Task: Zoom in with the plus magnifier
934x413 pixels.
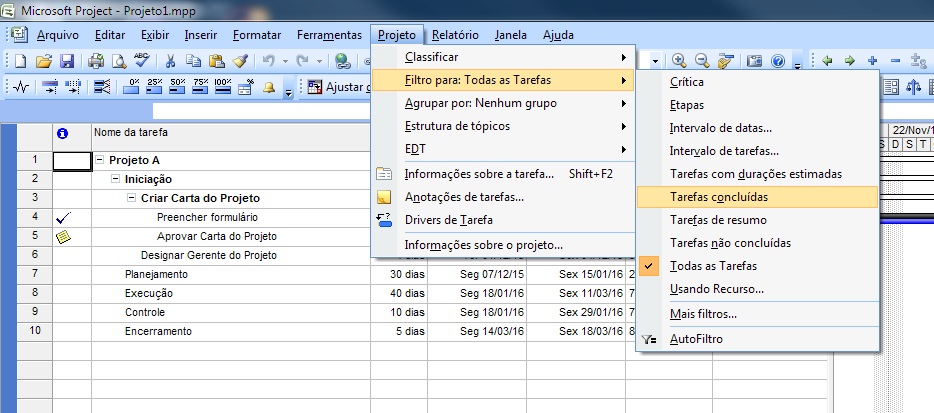Action: [x=680, y=60]
